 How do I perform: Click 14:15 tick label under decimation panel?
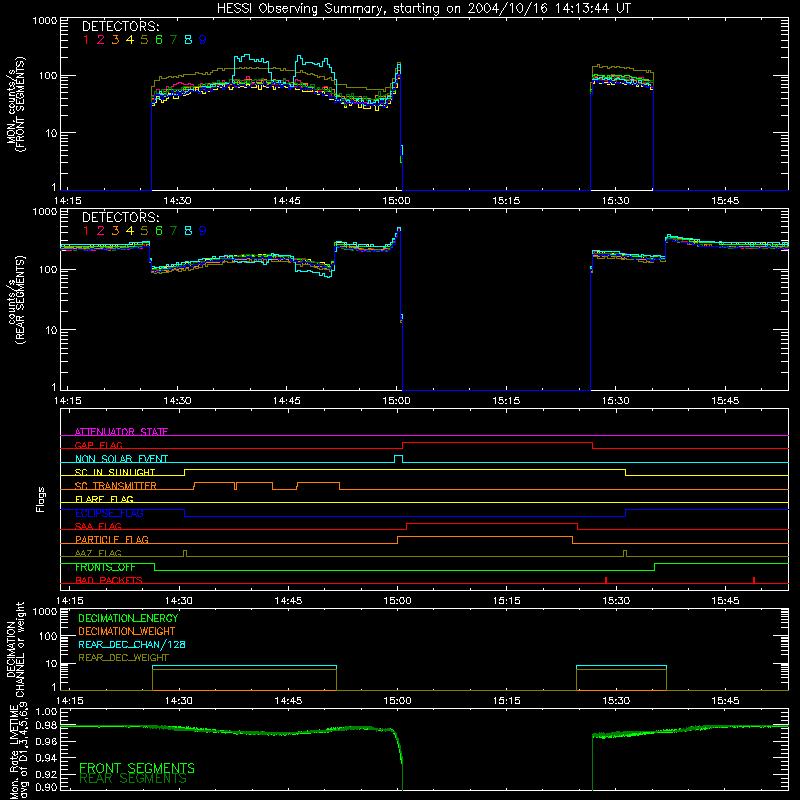point(70,701)
